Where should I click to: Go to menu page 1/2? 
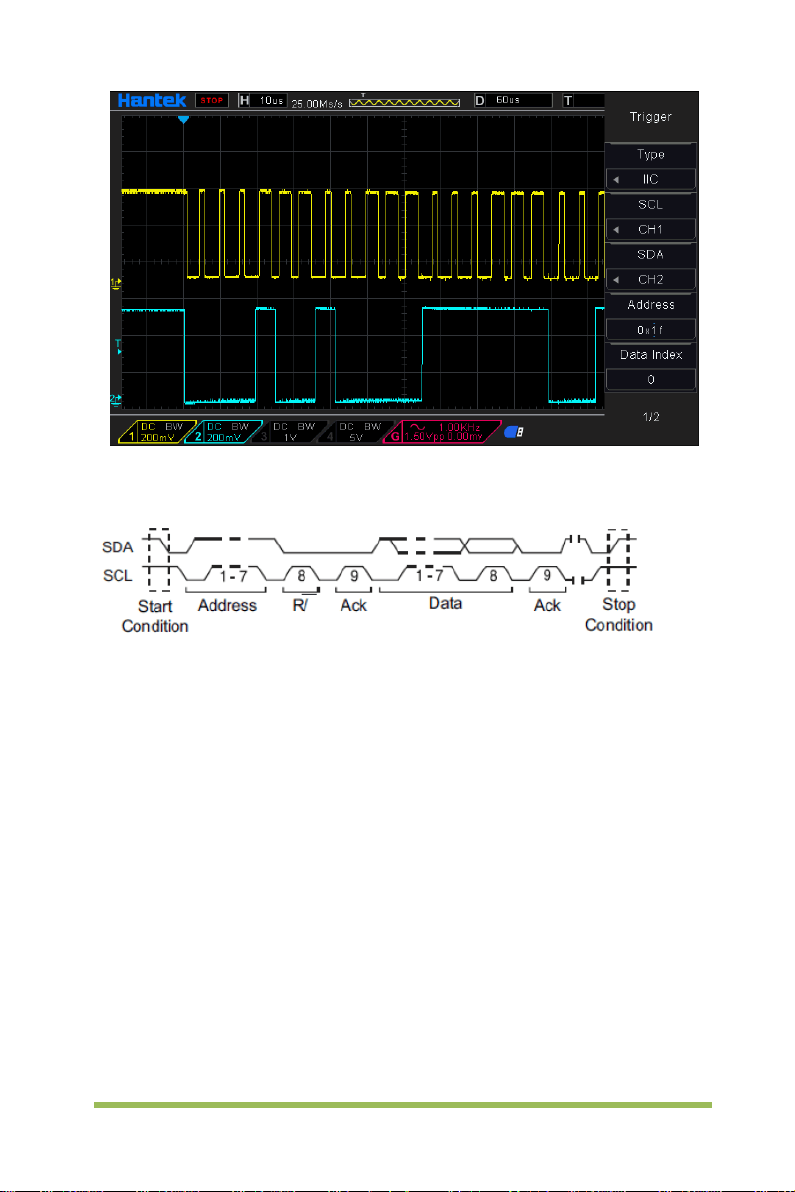(x=651, y=417)
